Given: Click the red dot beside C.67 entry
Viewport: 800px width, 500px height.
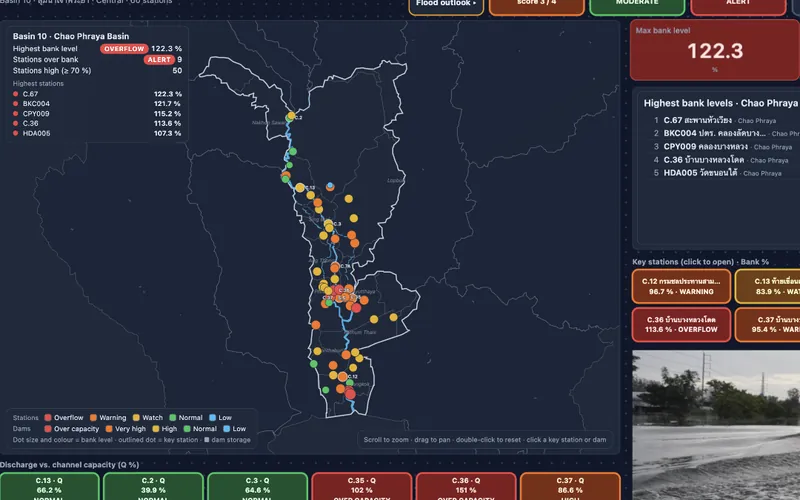Looking at the screenshot, I should pyautogui.click(x=16, y=94).
